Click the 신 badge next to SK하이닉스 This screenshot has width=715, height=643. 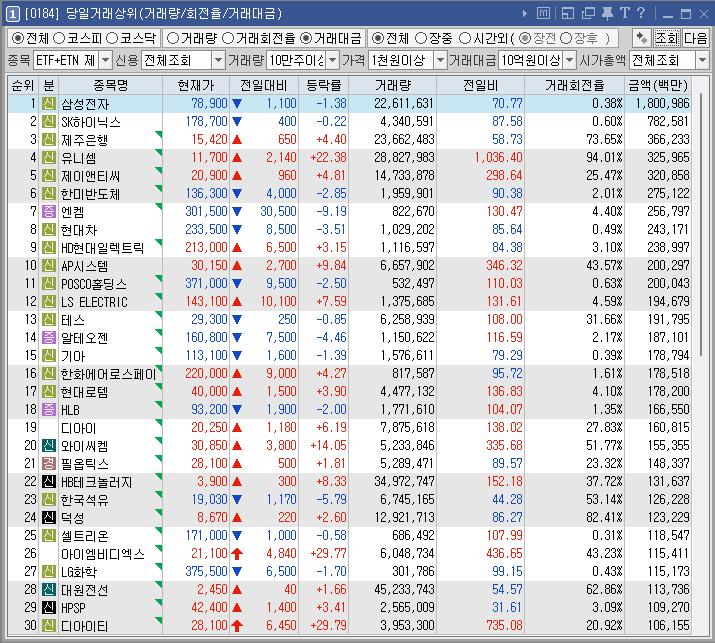coord(49,122)
